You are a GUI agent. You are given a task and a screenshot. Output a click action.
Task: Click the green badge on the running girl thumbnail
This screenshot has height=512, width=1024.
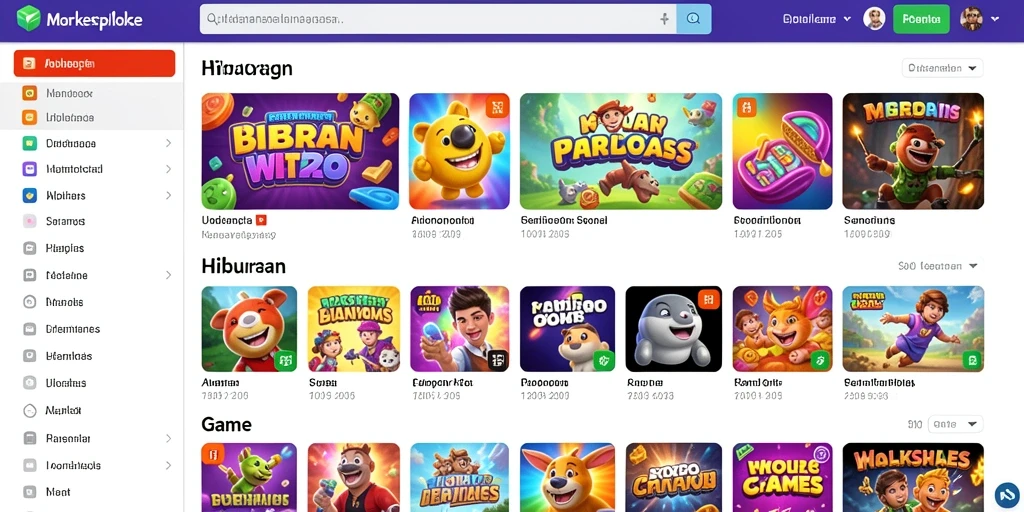pyautogui.click(x=972, y=359)
